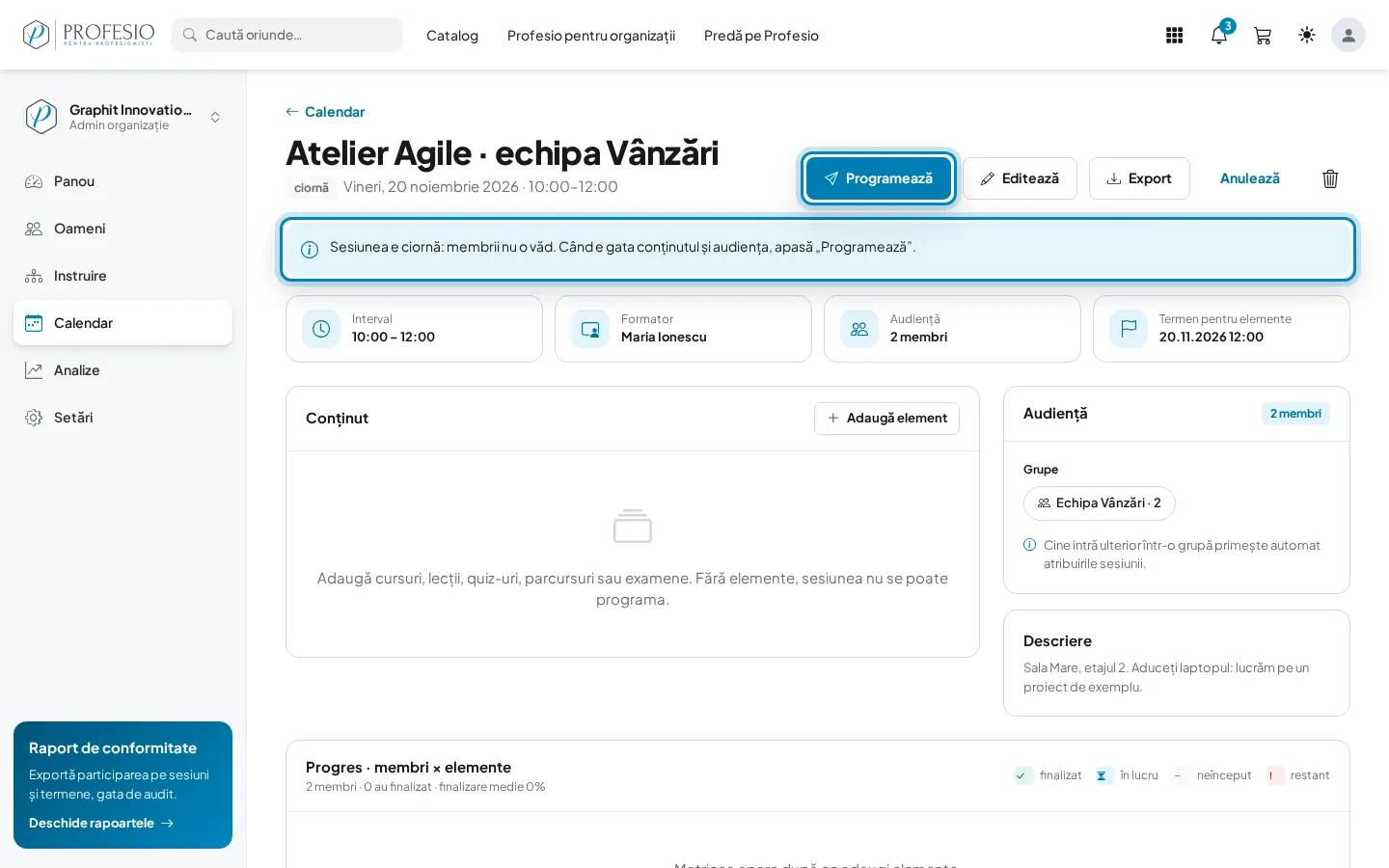The height and width of the screenshot is (868, 1389).
Task: Click the restant legend icon
Action: [x=1274, y=775]
